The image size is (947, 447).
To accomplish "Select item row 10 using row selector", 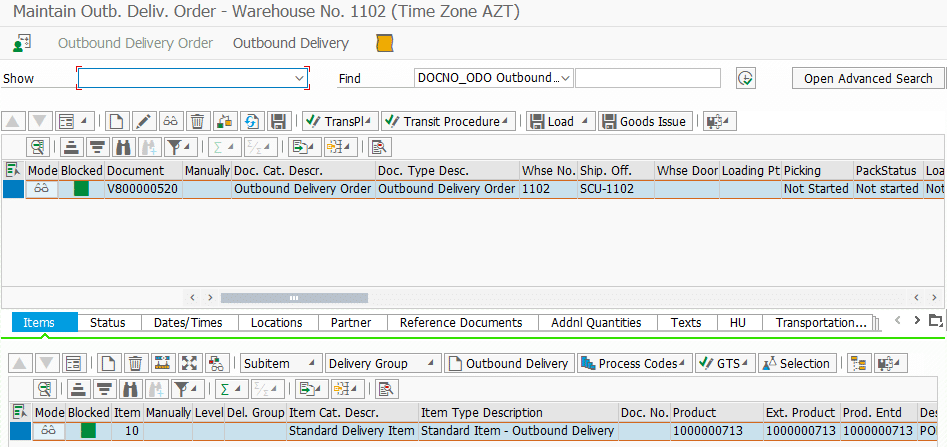I will point(19,431).
